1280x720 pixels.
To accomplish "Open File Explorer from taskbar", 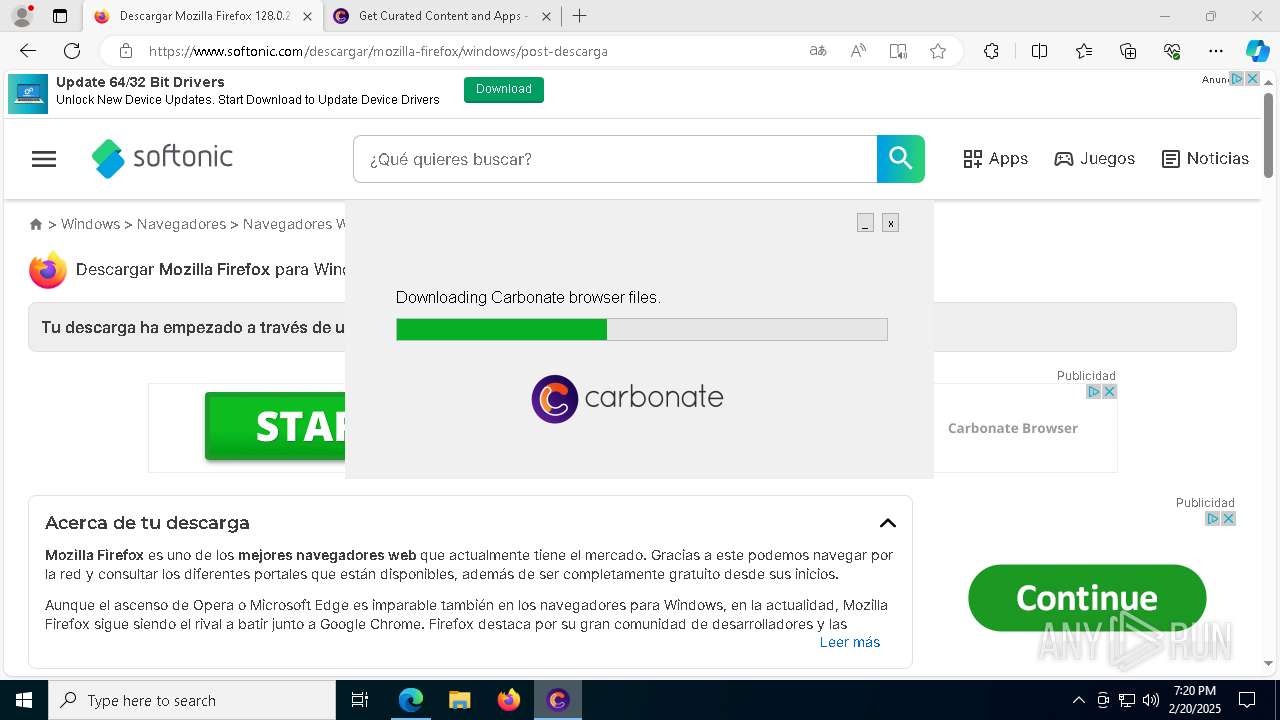I will pyautogui.click(x=460, y=700).
